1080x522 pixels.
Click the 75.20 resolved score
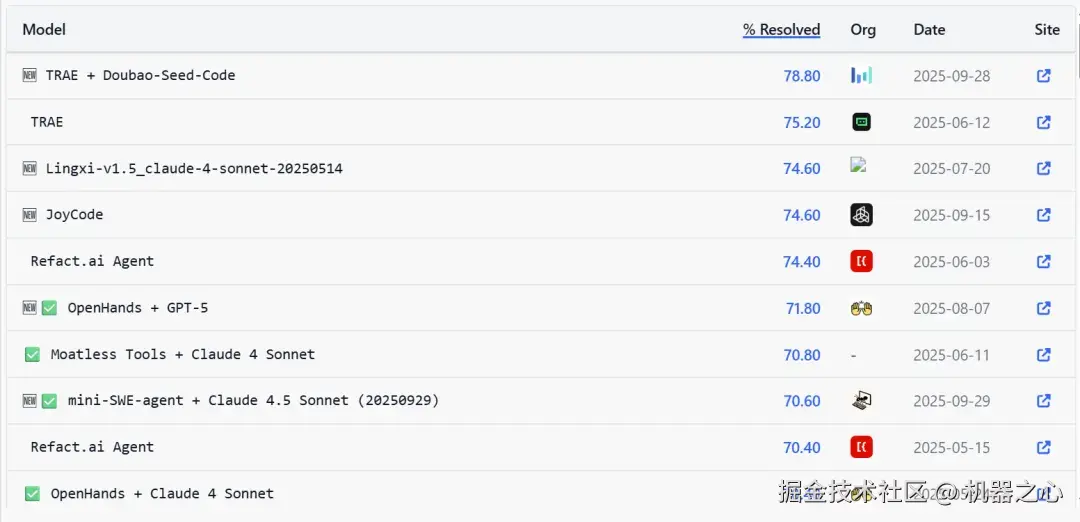coord(802,123)
